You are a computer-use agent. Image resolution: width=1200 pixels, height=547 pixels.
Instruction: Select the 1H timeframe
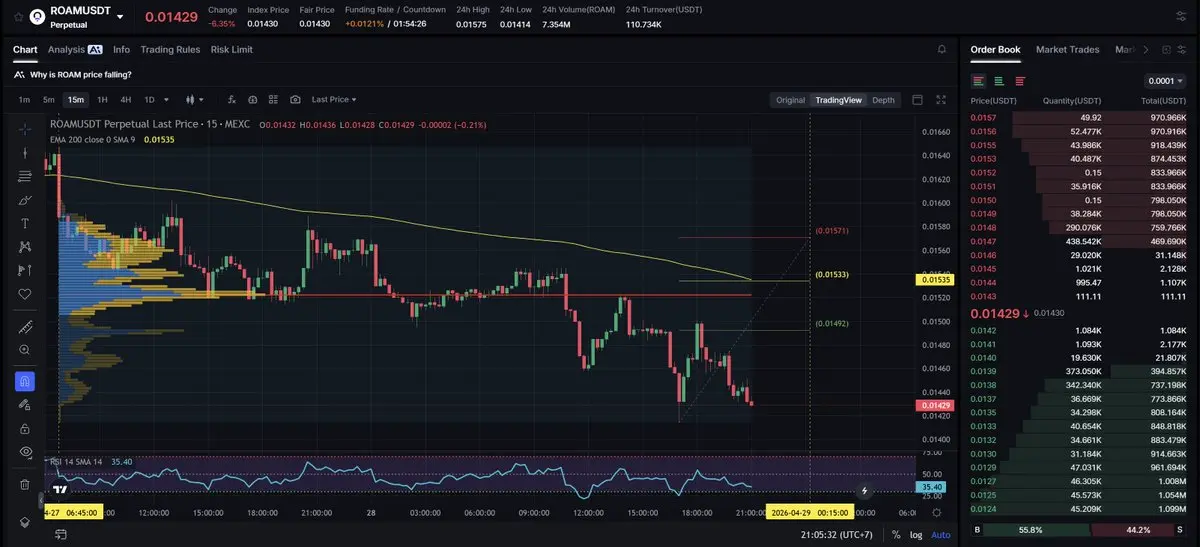pos(101,100)
